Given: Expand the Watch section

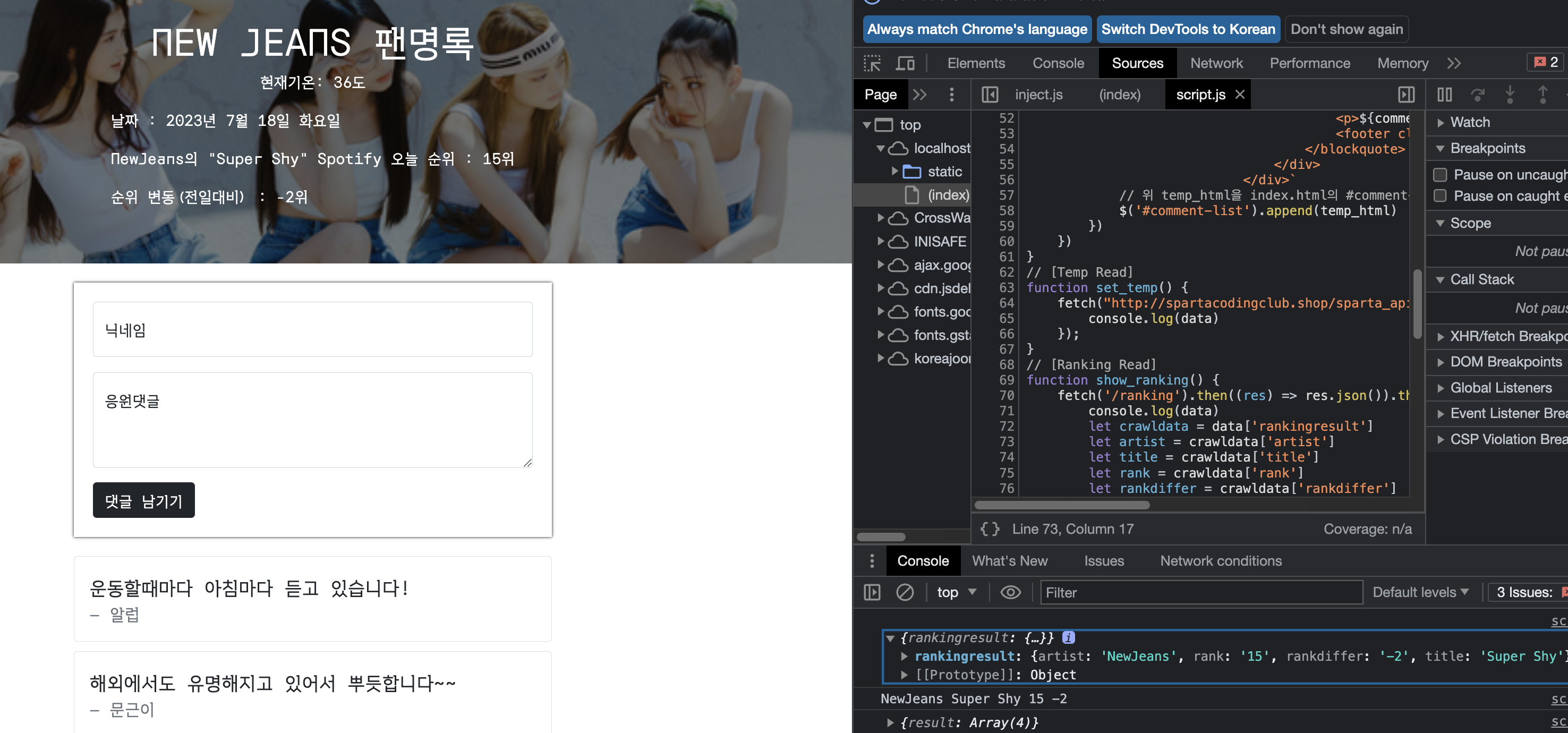Looking at the screenshot, I should (x=1469, y=122).
